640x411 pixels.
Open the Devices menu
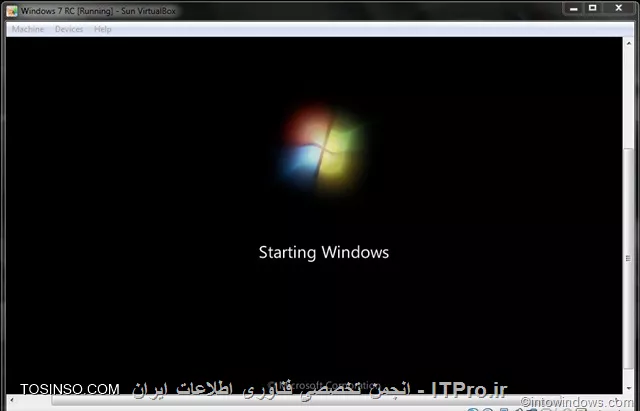tap(69, 29)
